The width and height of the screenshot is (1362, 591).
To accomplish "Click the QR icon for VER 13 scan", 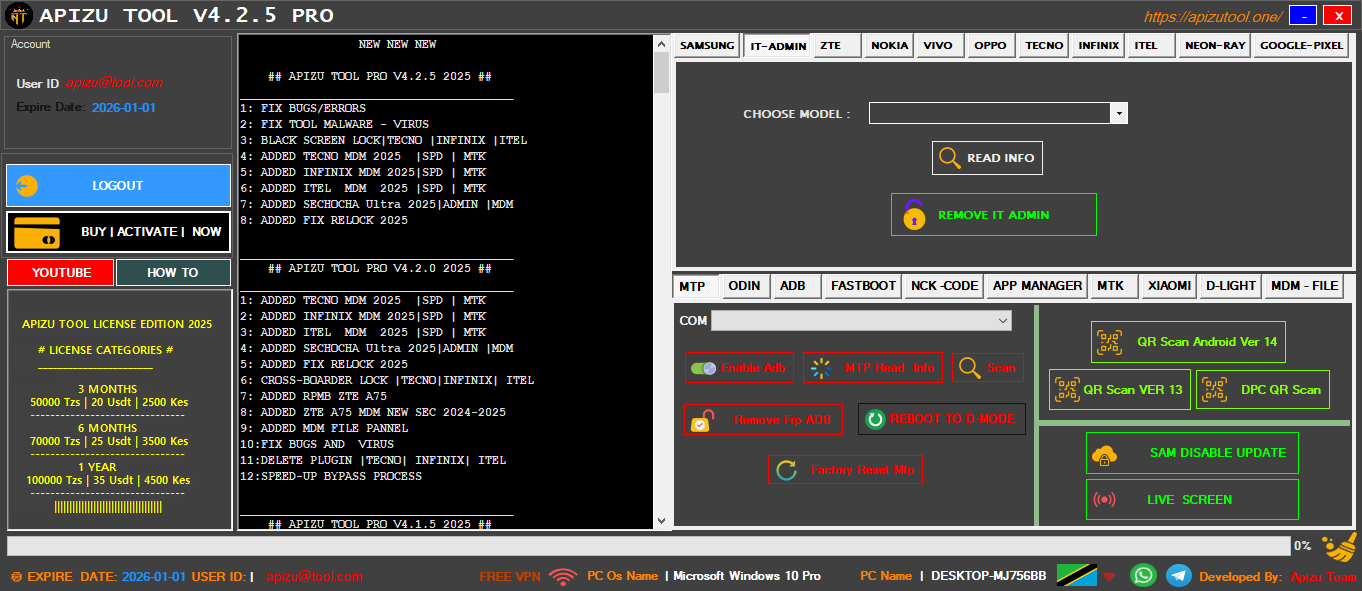I will pos(1067,389).
